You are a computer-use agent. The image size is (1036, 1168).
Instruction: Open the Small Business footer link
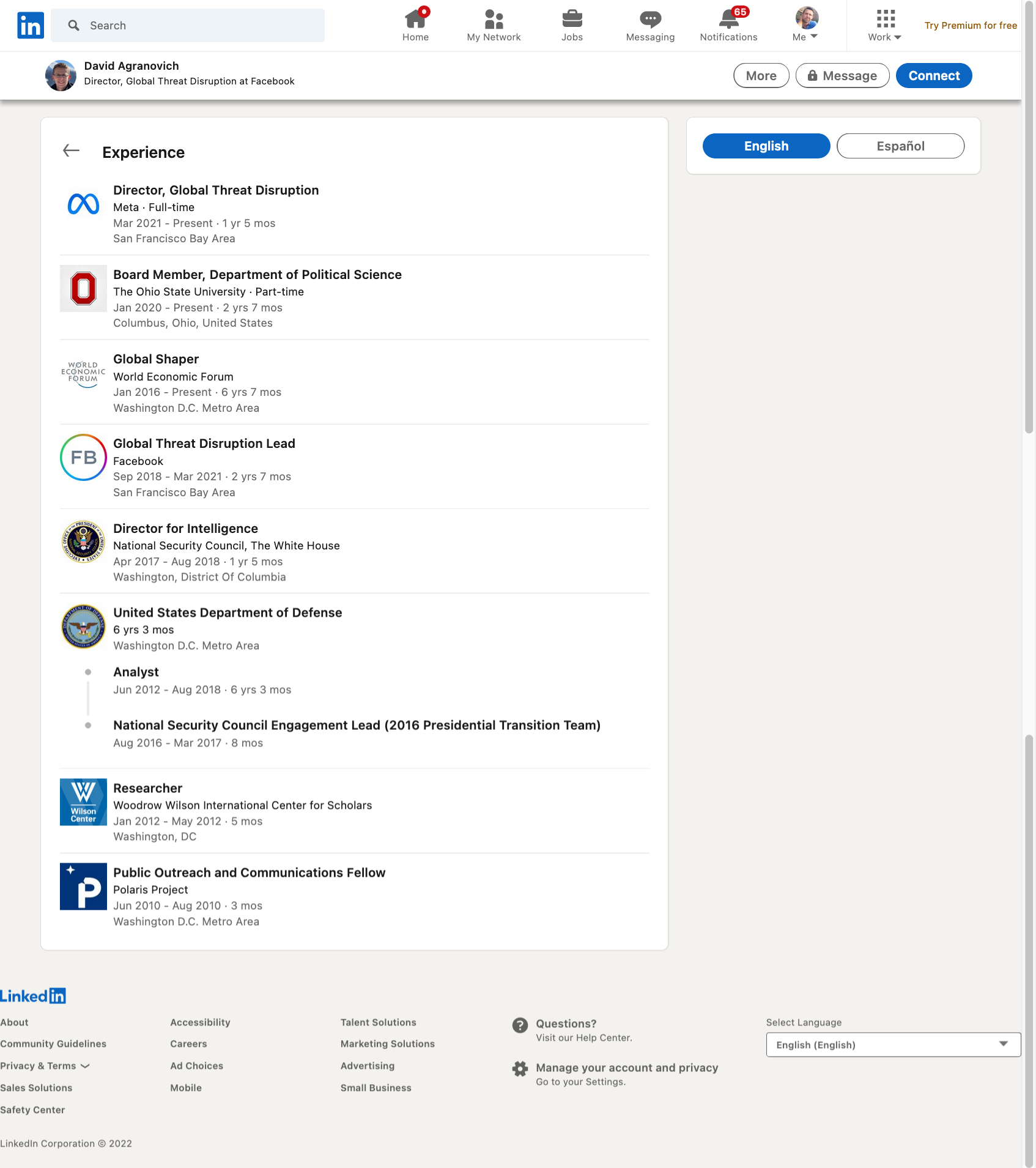point(376,1088)
